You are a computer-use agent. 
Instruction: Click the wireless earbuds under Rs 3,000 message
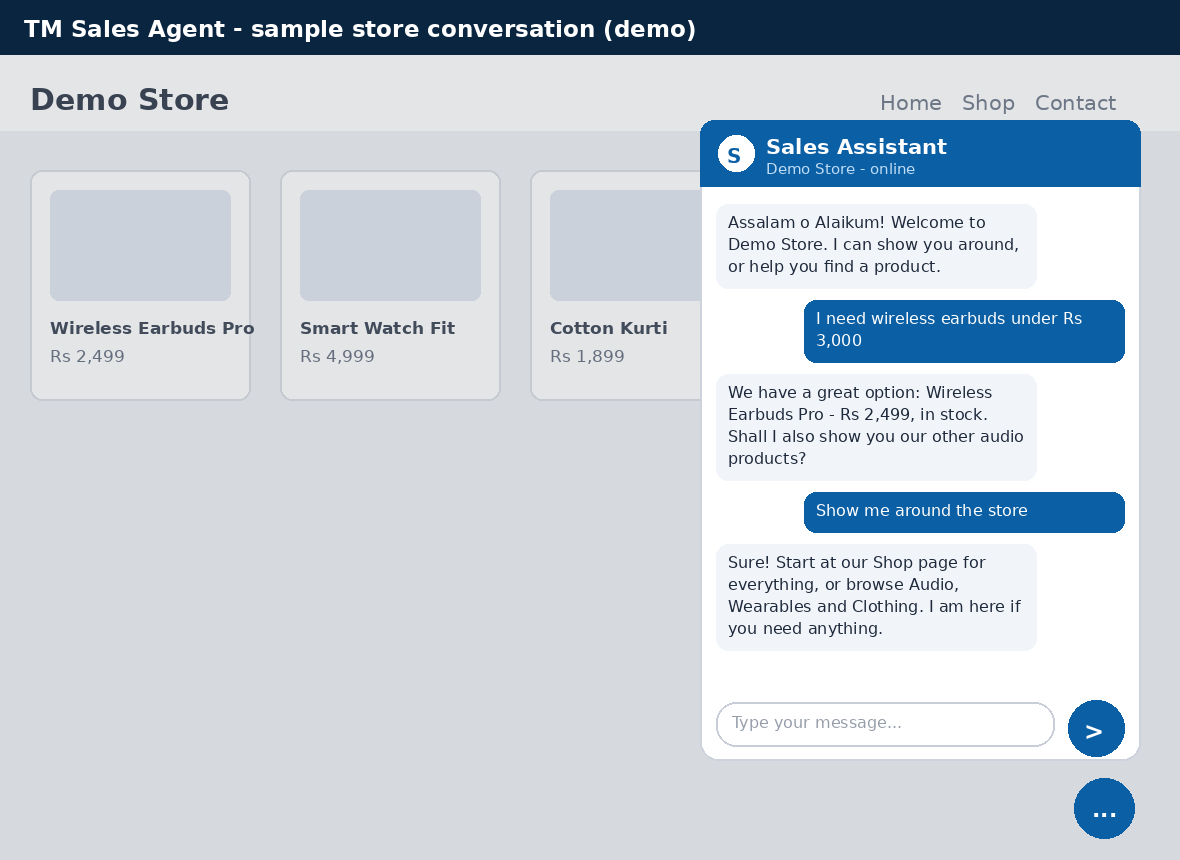point(964,331)
